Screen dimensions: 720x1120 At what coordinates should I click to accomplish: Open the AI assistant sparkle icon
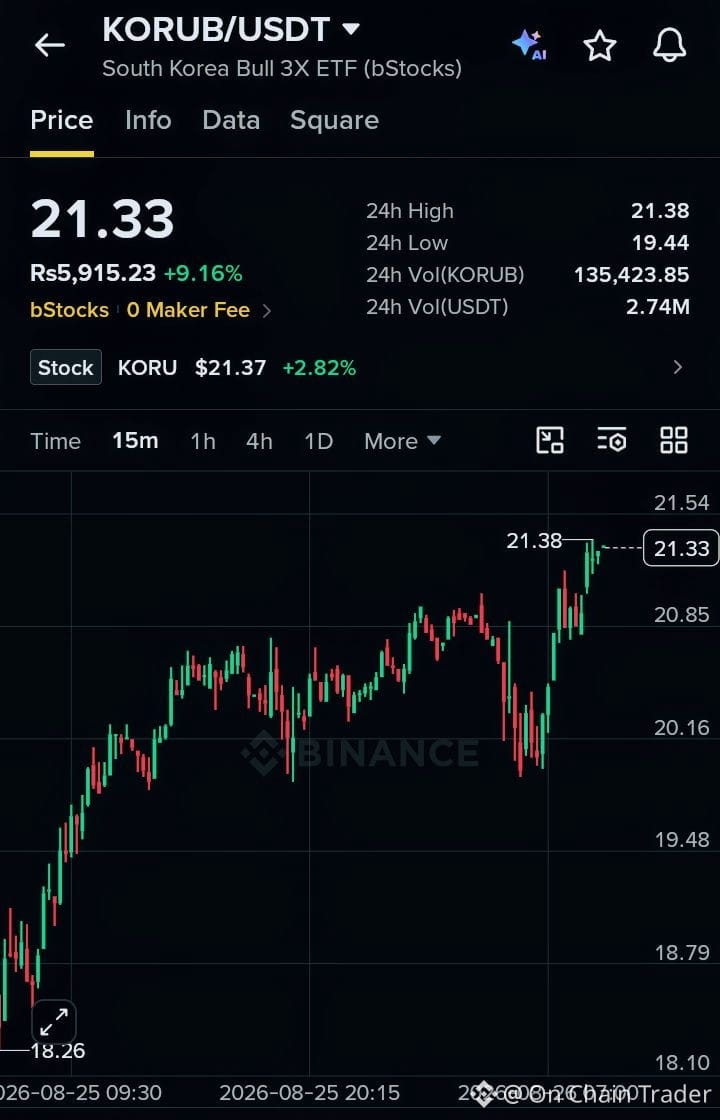pos(530,45)
